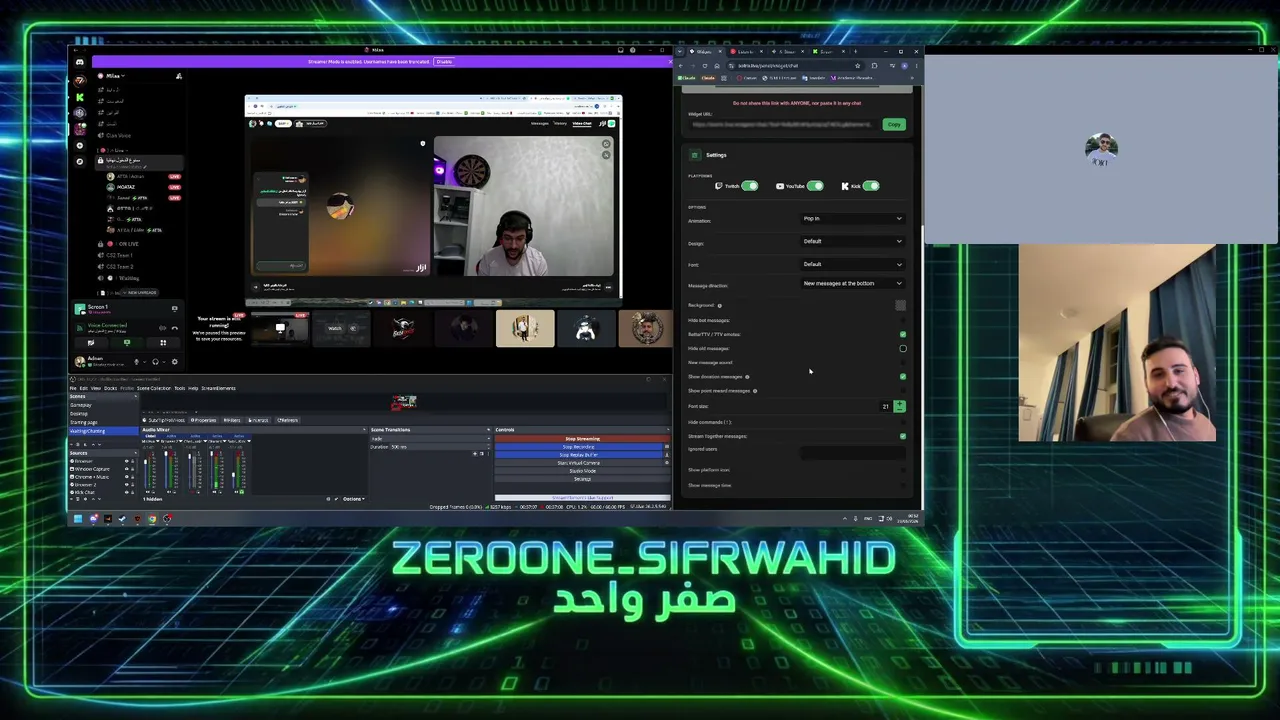Screen dimensions: 1280x720
Task: Toggle the Twitch platform switch
Action: (750, 186)
